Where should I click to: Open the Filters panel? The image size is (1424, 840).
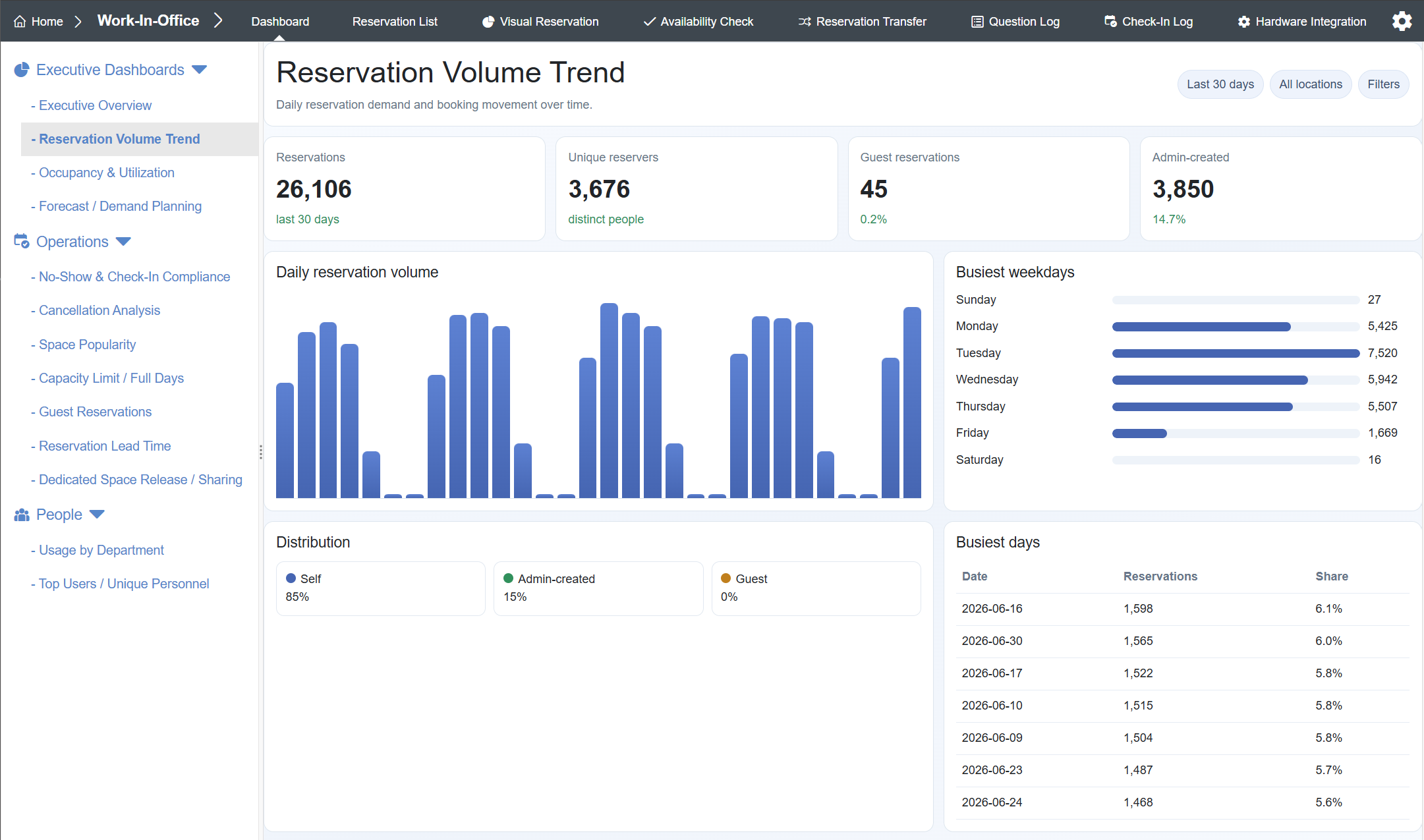point(1383,84)
